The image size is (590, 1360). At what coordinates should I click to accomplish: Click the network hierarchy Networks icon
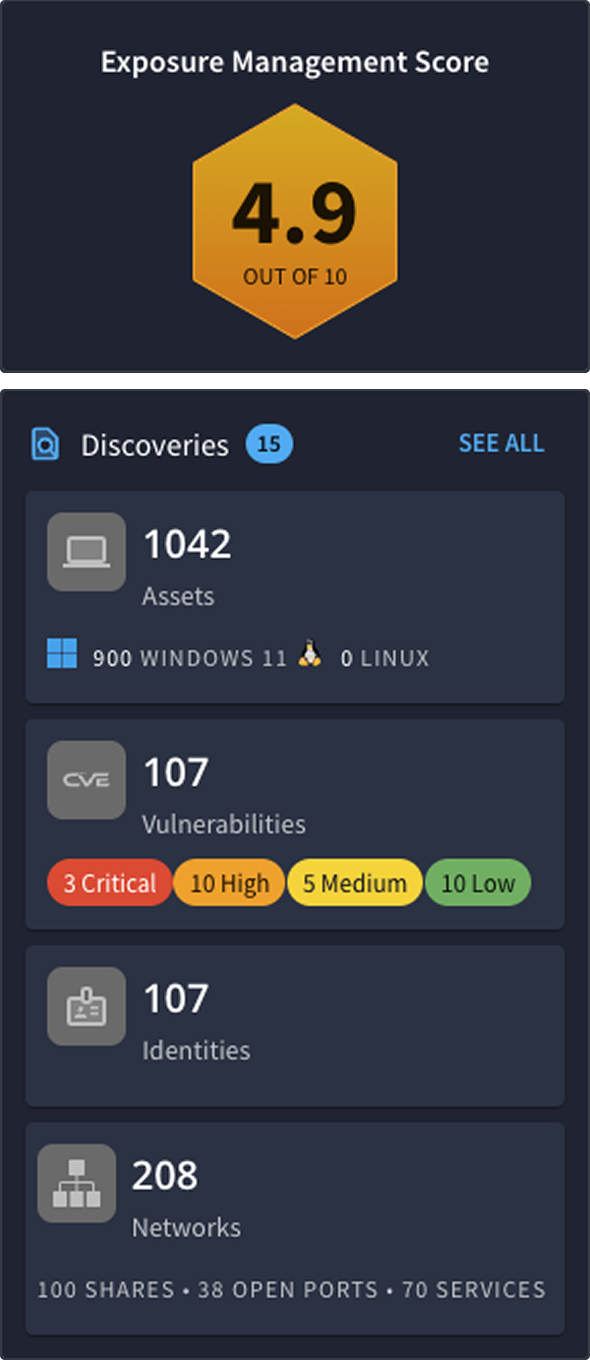click(x=77, y=1183)
